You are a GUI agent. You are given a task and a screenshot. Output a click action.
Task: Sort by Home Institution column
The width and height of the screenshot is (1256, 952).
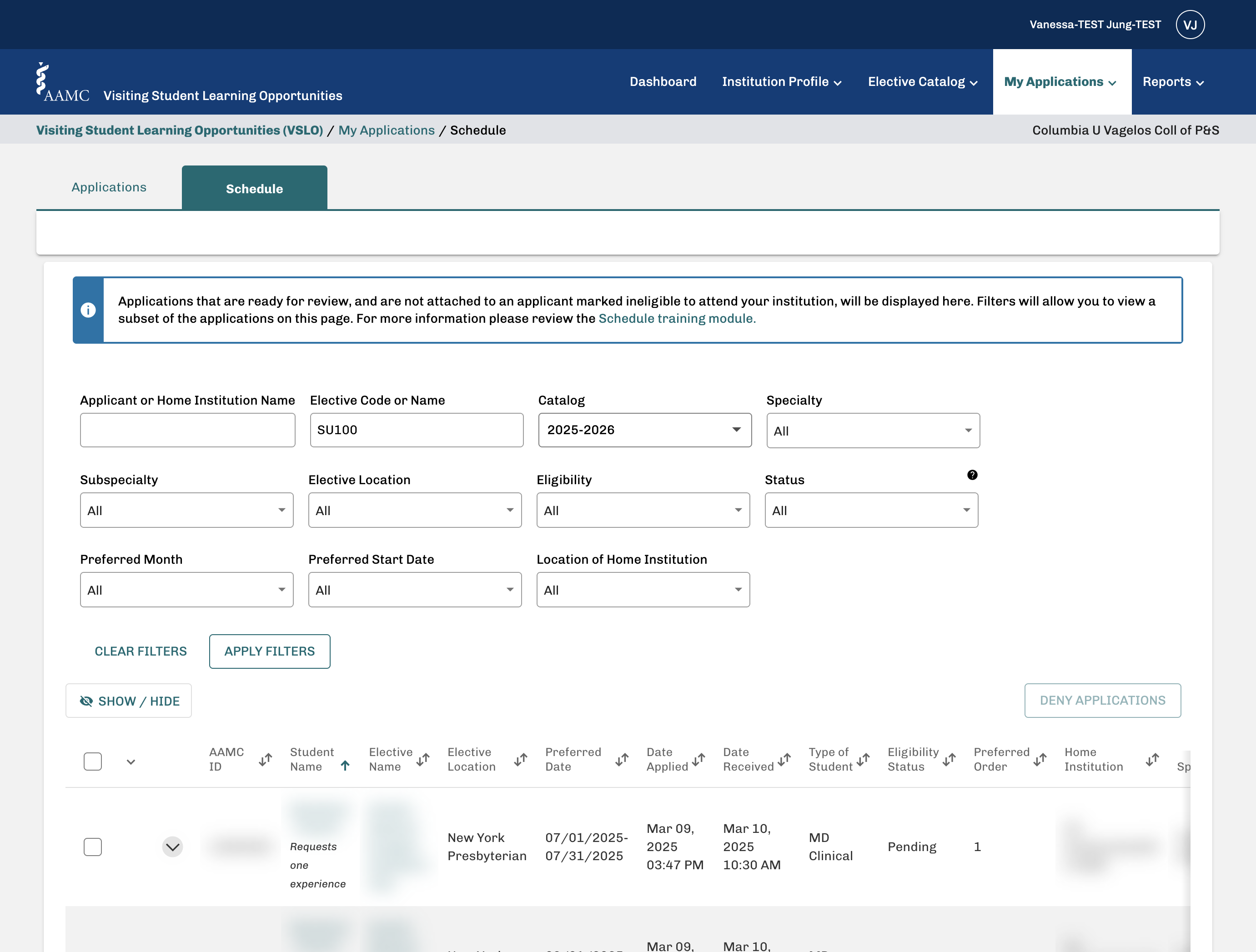1152,759
